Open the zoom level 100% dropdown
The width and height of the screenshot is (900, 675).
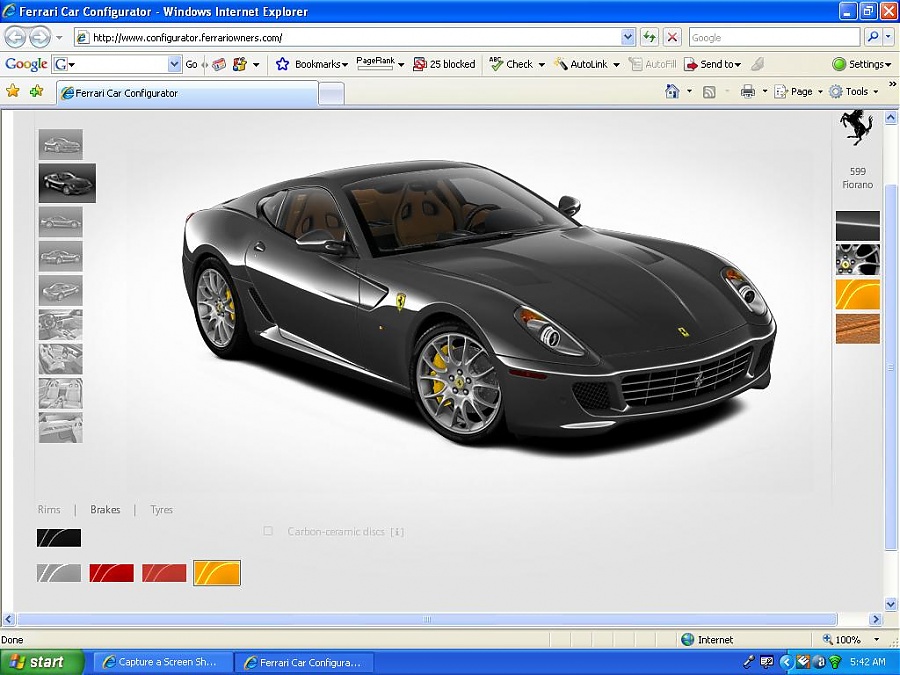(x=876, y=639)
